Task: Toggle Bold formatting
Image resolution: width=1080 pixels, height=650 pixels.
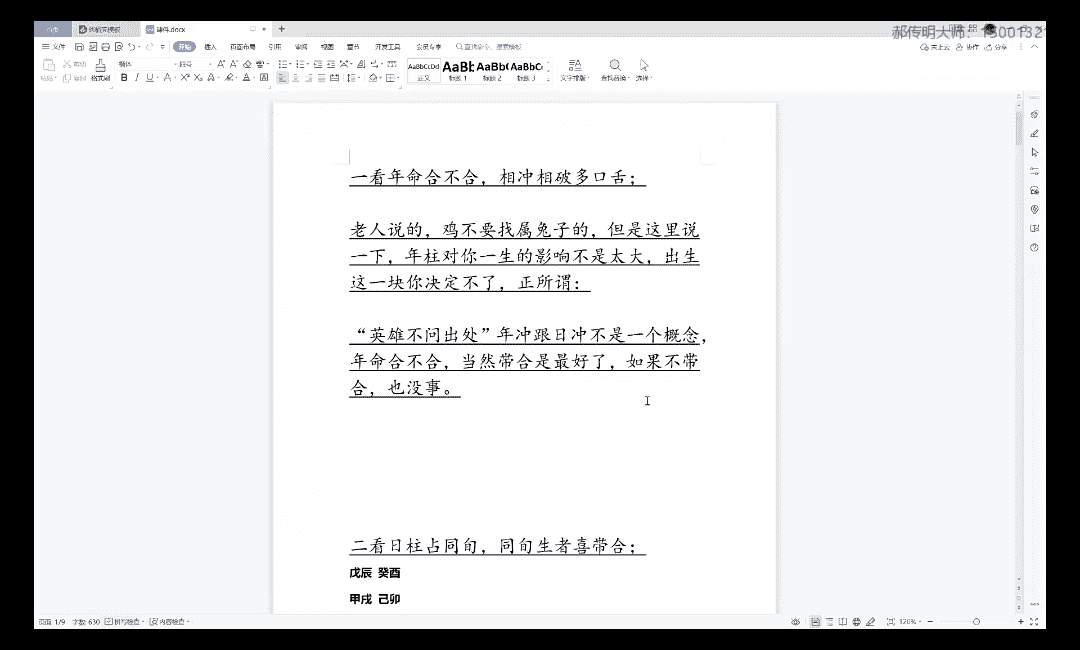Action: (124, 77)
